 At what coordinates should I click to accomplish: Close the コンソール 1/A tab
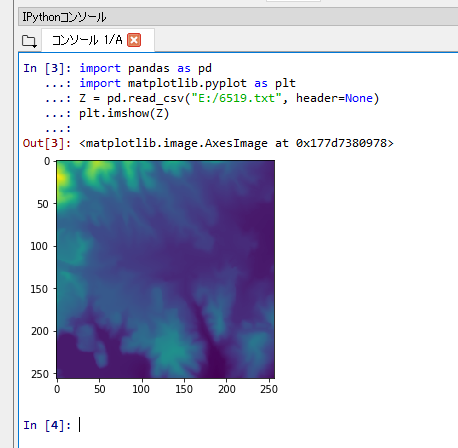134,40
